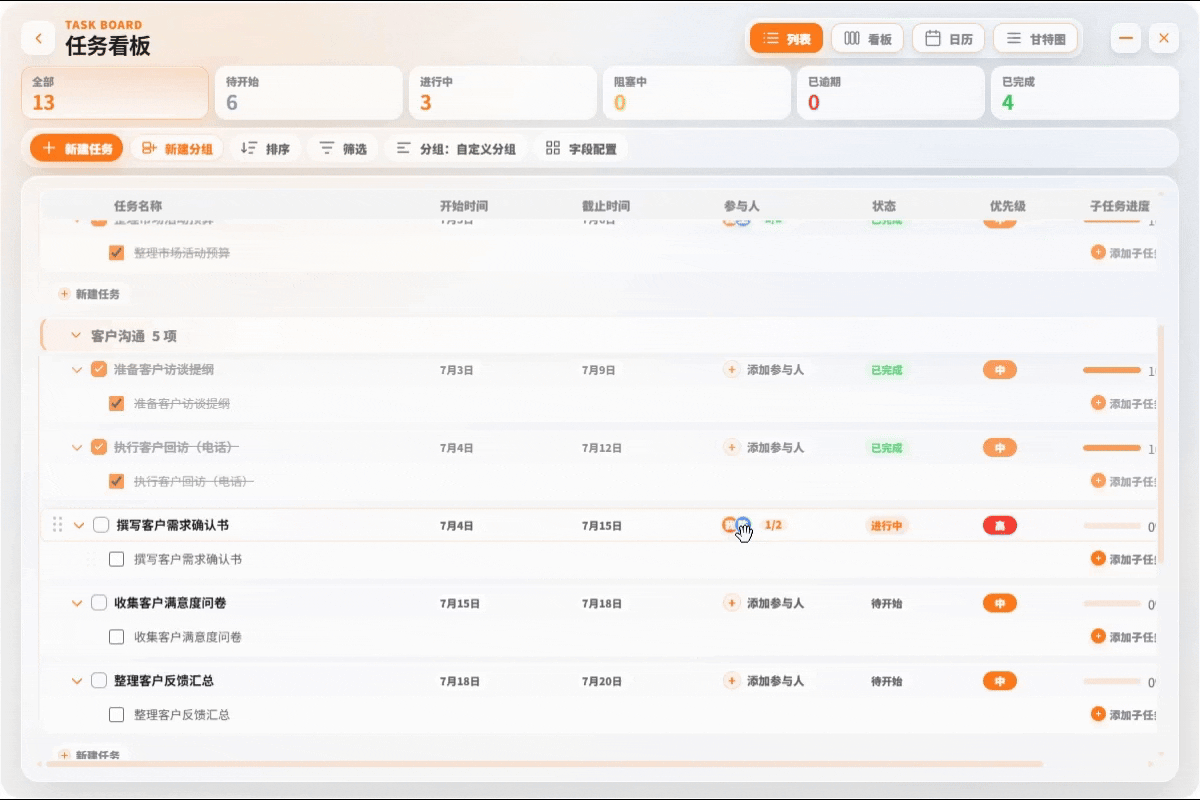Collapse 准备客户访谈提纲 parent task
Viewport: 1200px width, 800px height.
(x=77, y=370)
